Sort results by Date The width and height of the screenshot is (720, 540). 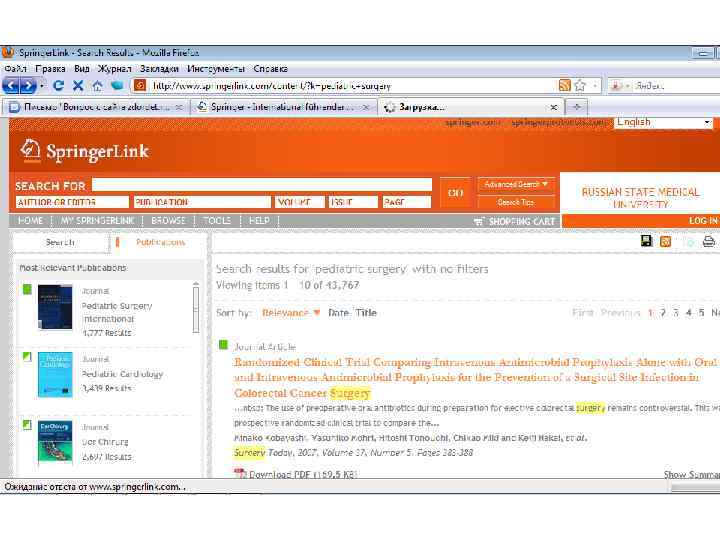coord(338,313)
